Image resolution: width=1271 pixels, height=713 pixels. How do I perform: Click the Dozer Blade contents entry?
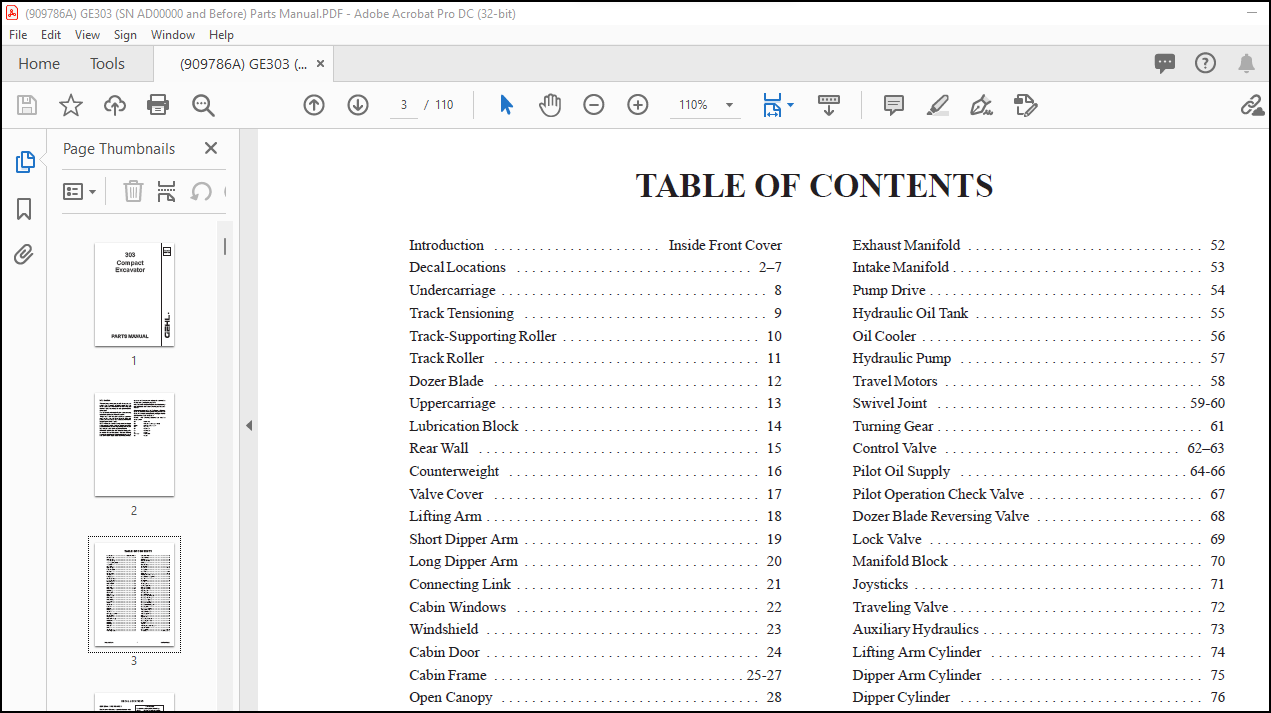point(595,381)
